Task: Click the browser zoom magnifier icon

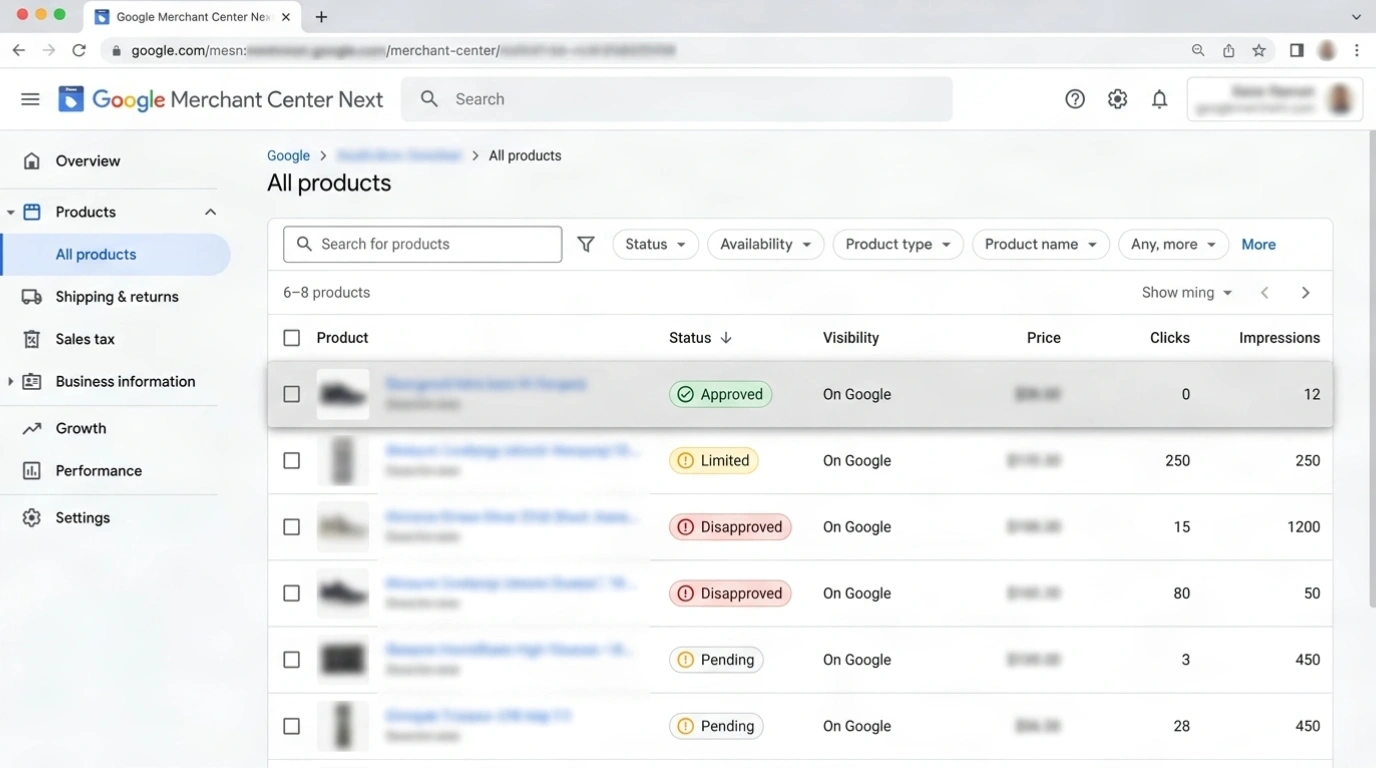Action: pos(1198,50)
